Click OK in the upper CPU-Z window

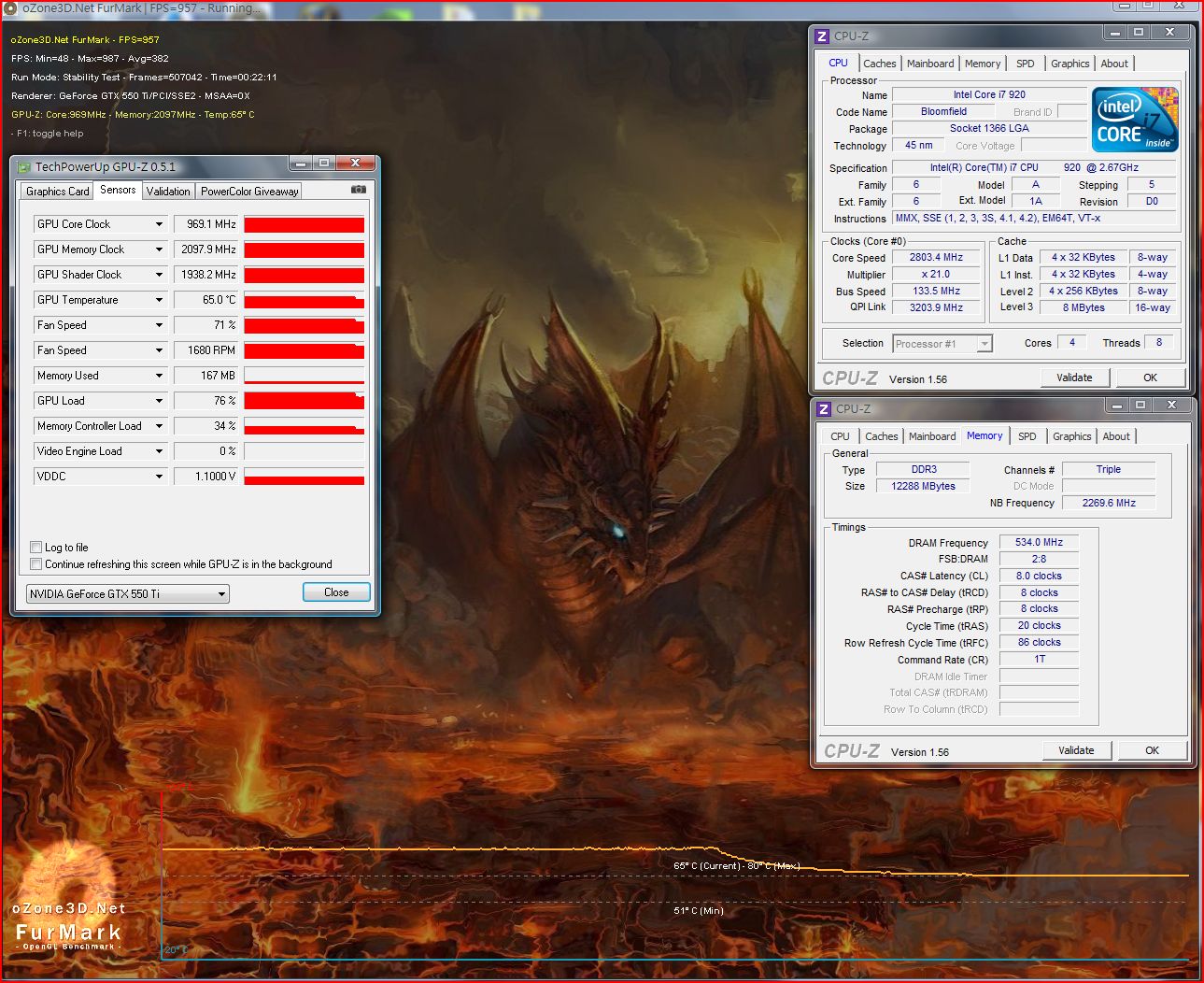coord(1151,378)
